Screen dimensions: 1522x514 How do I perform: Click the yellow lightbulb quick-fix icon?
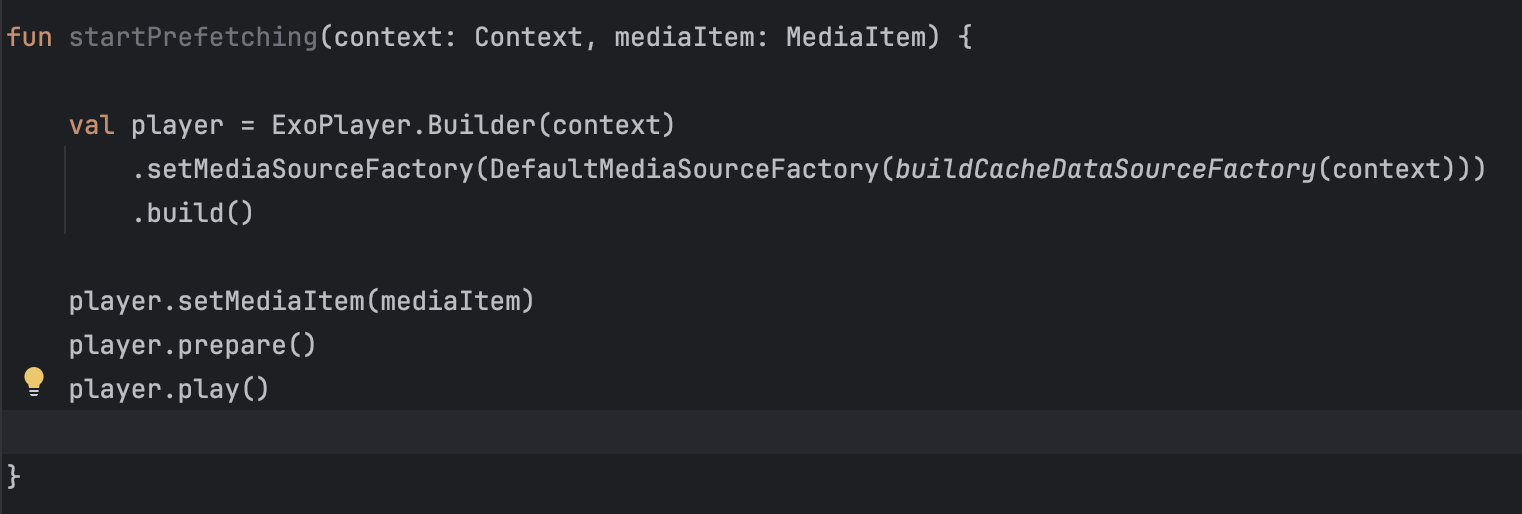coord(34,382)
